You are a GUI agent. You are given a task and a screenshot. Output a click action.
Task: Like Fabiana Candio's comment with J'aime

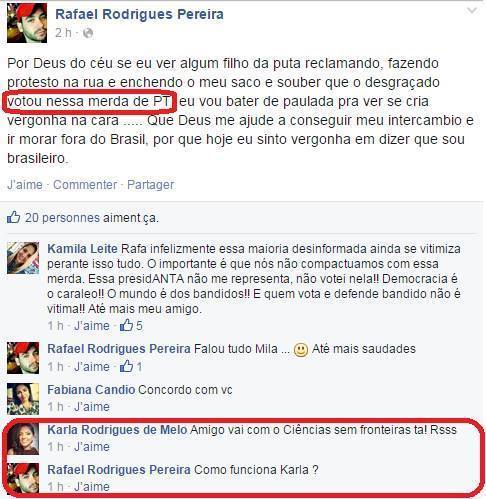[x=92, y=407]
